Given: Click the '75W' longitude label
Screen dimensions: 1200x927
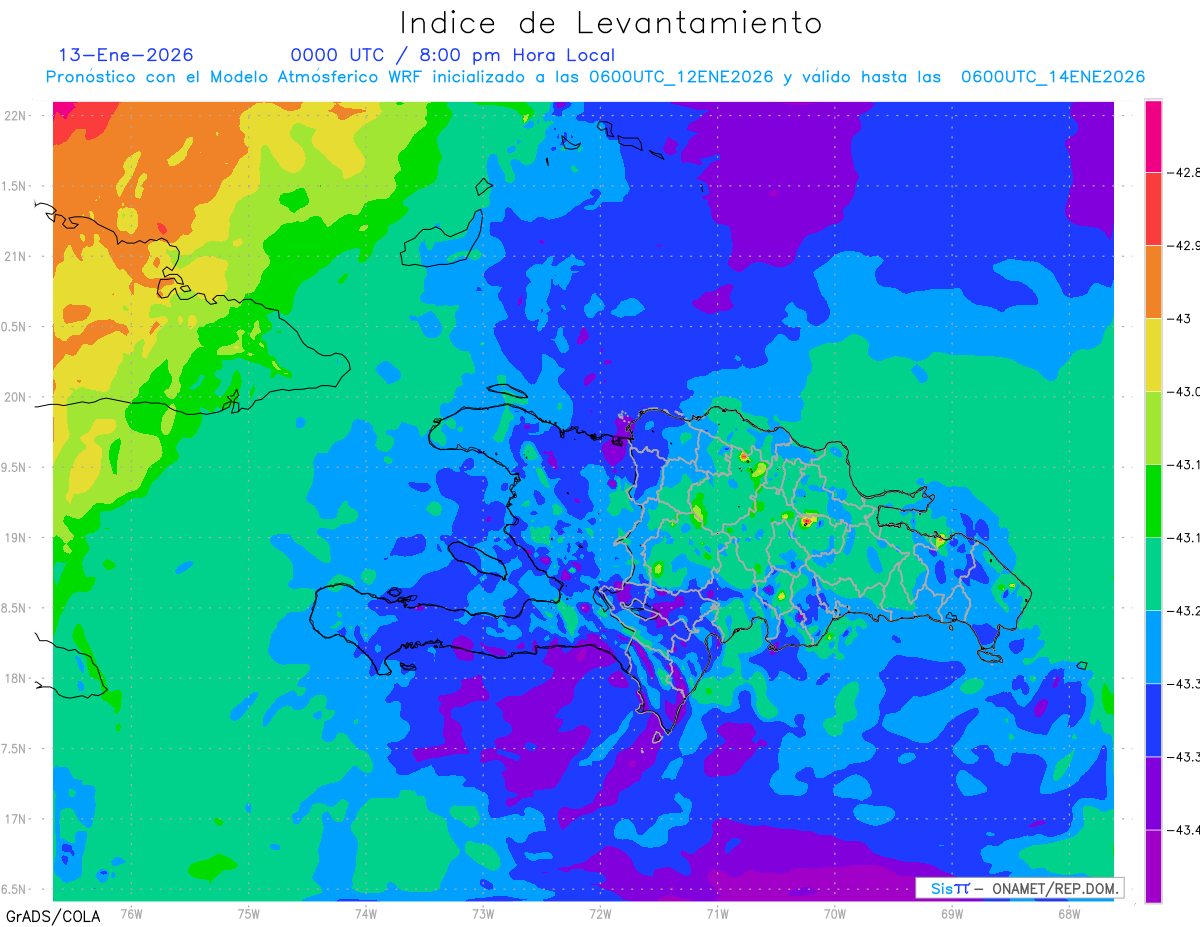Looking at the screenshot, I should [248, 914].
